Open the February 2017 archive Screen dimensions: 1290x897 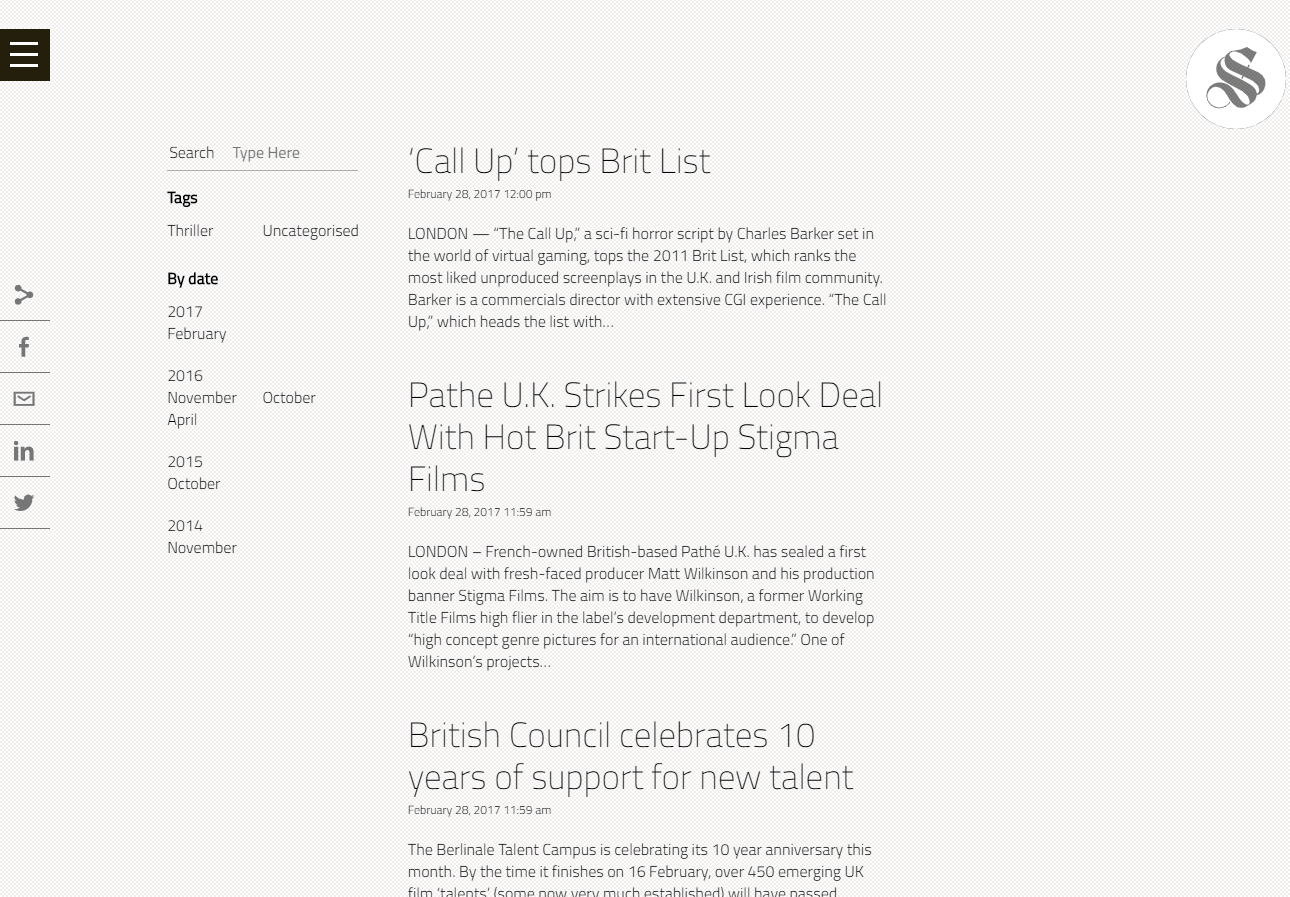[196, 334]
